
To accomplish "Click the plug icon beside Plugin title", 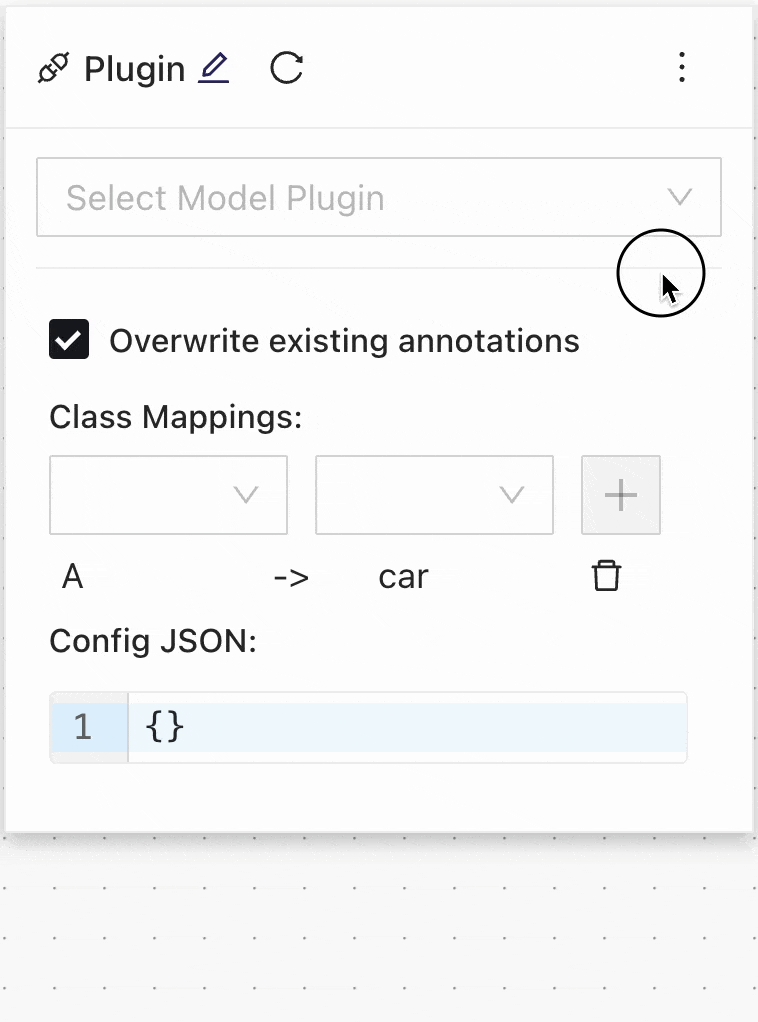I will click(53, 70).
